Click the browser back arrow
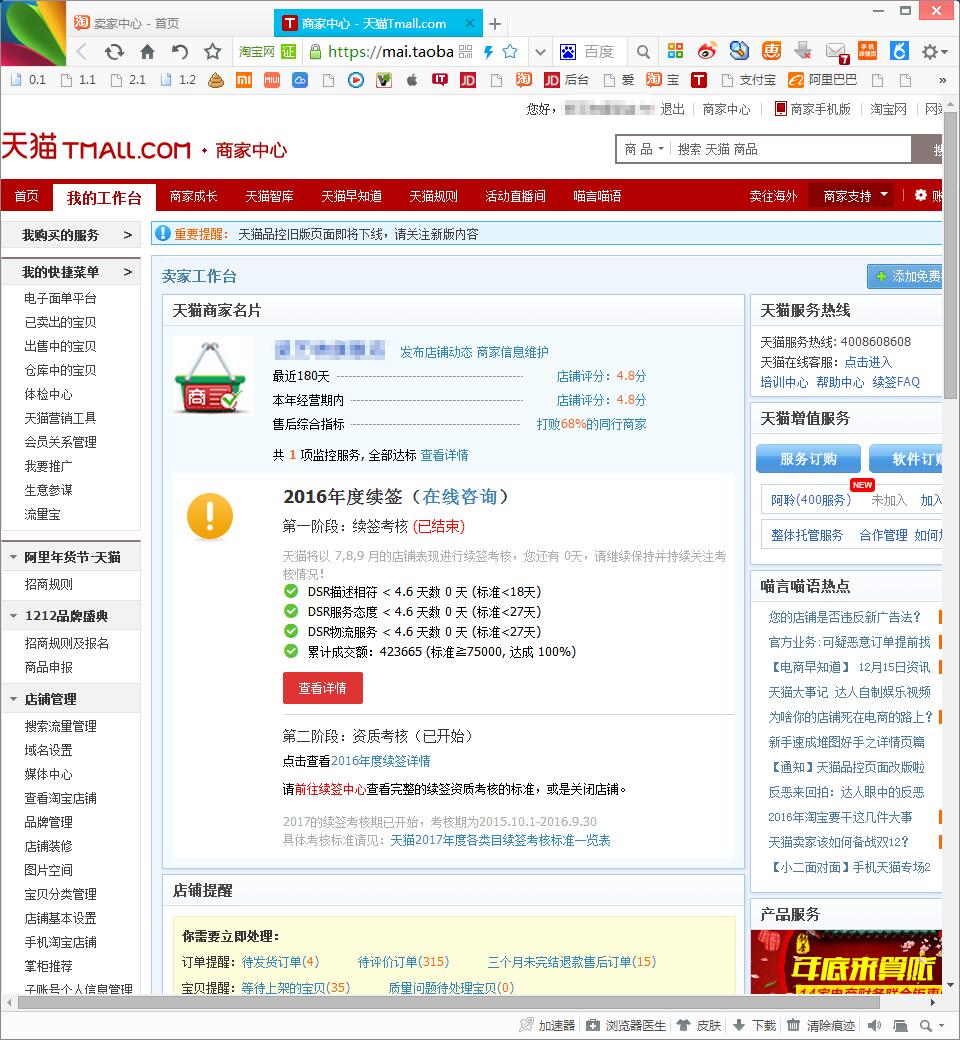Screen dimensions: 960x1040 point(82,52)
